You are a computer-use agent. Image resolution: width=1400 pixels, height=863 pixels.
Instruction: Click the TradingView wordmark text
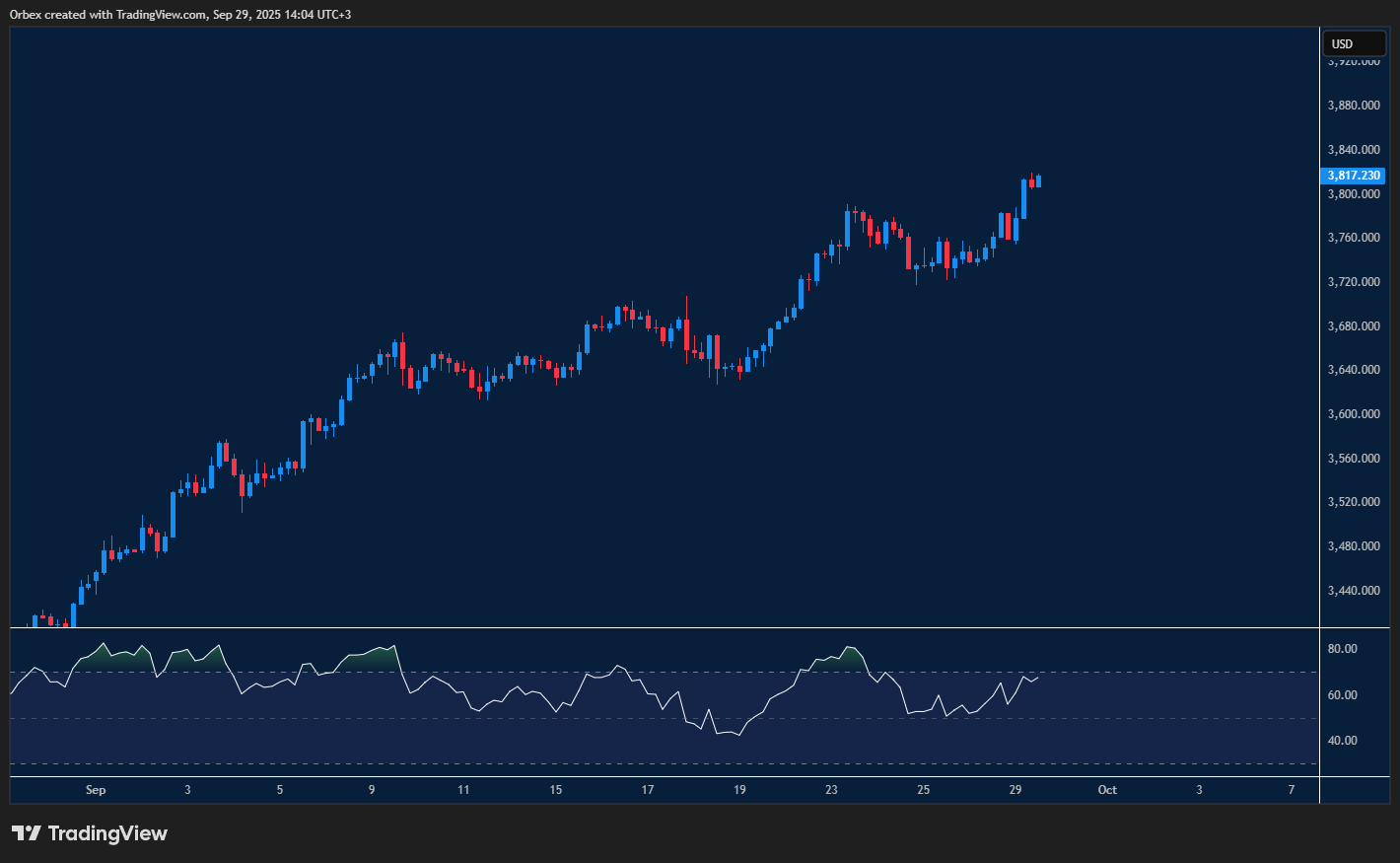point(107,833)
